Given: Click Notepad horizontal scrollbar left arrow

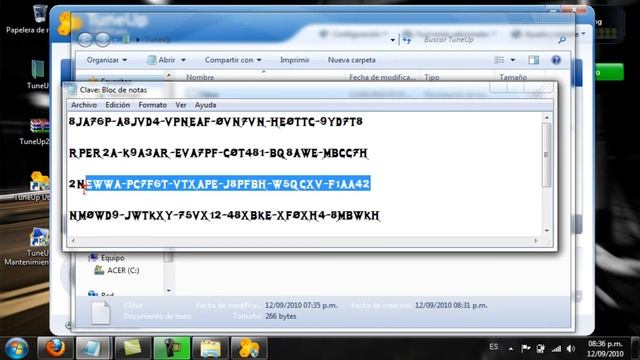Looking at the screenshot, I should click(x=73, y=241).
